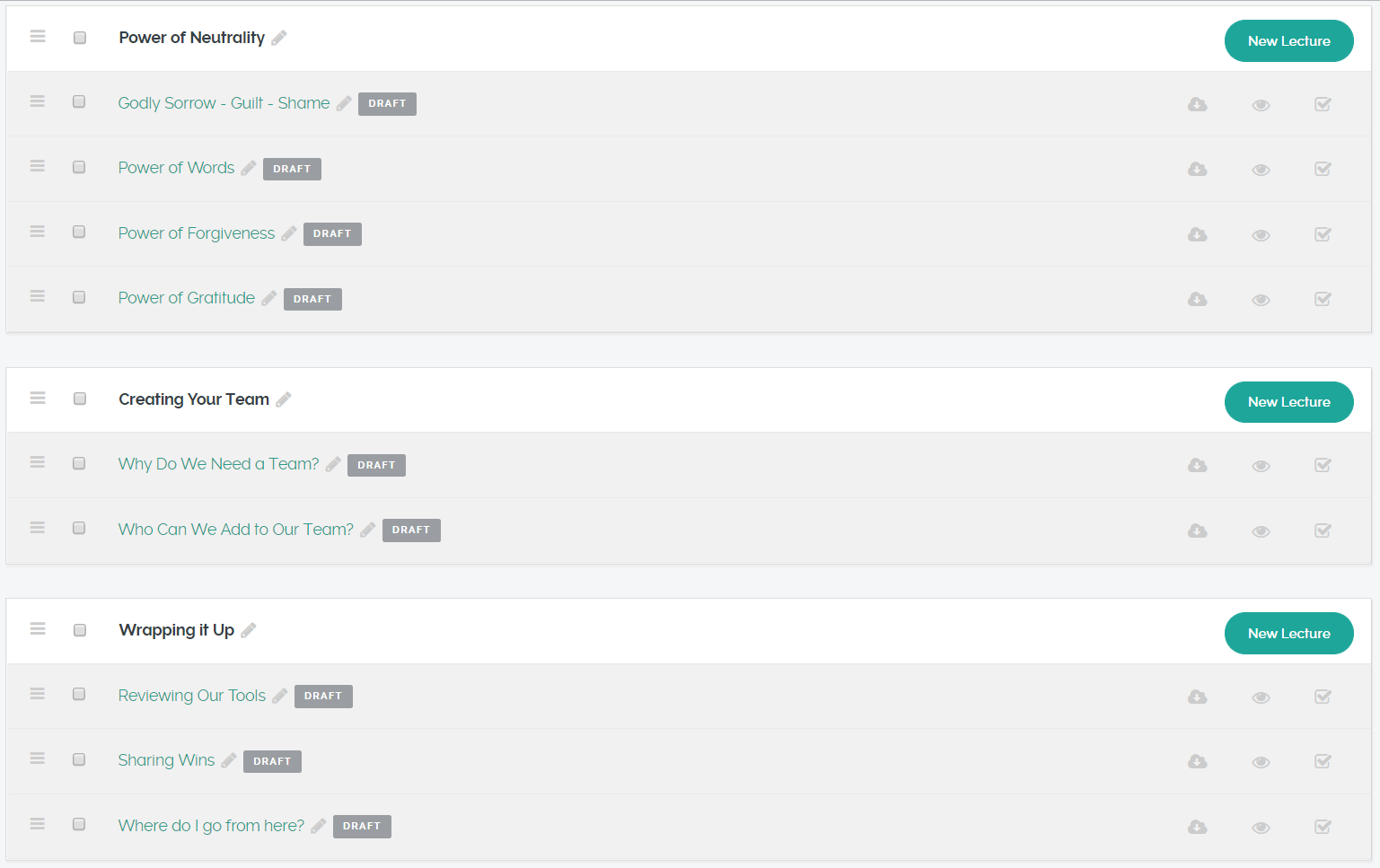Click the drag handle icon beside Power of Gratitude
1380x868 pixels.
coord(38,296)
